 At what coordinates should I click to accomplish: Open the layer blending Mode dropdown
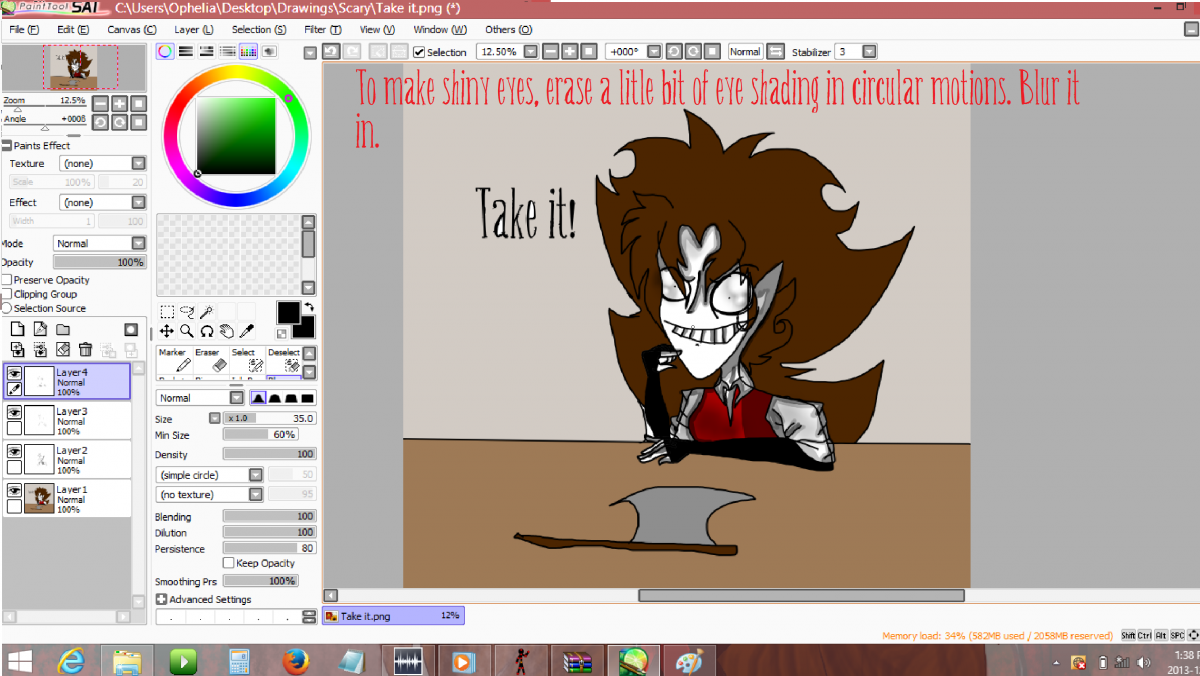[138, 243]
